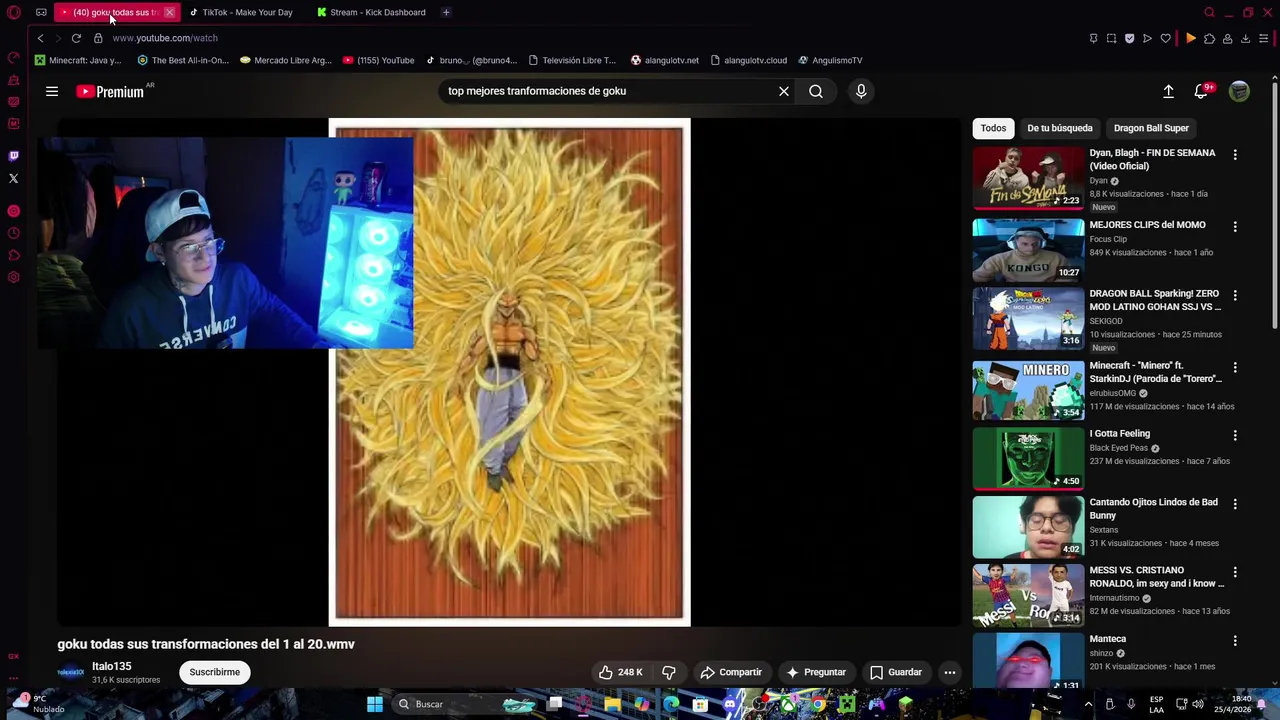Switch to TikTok - Make Your Day tab
The width and height of the screenshot is (1280, 720).
(x=240, y=12)
